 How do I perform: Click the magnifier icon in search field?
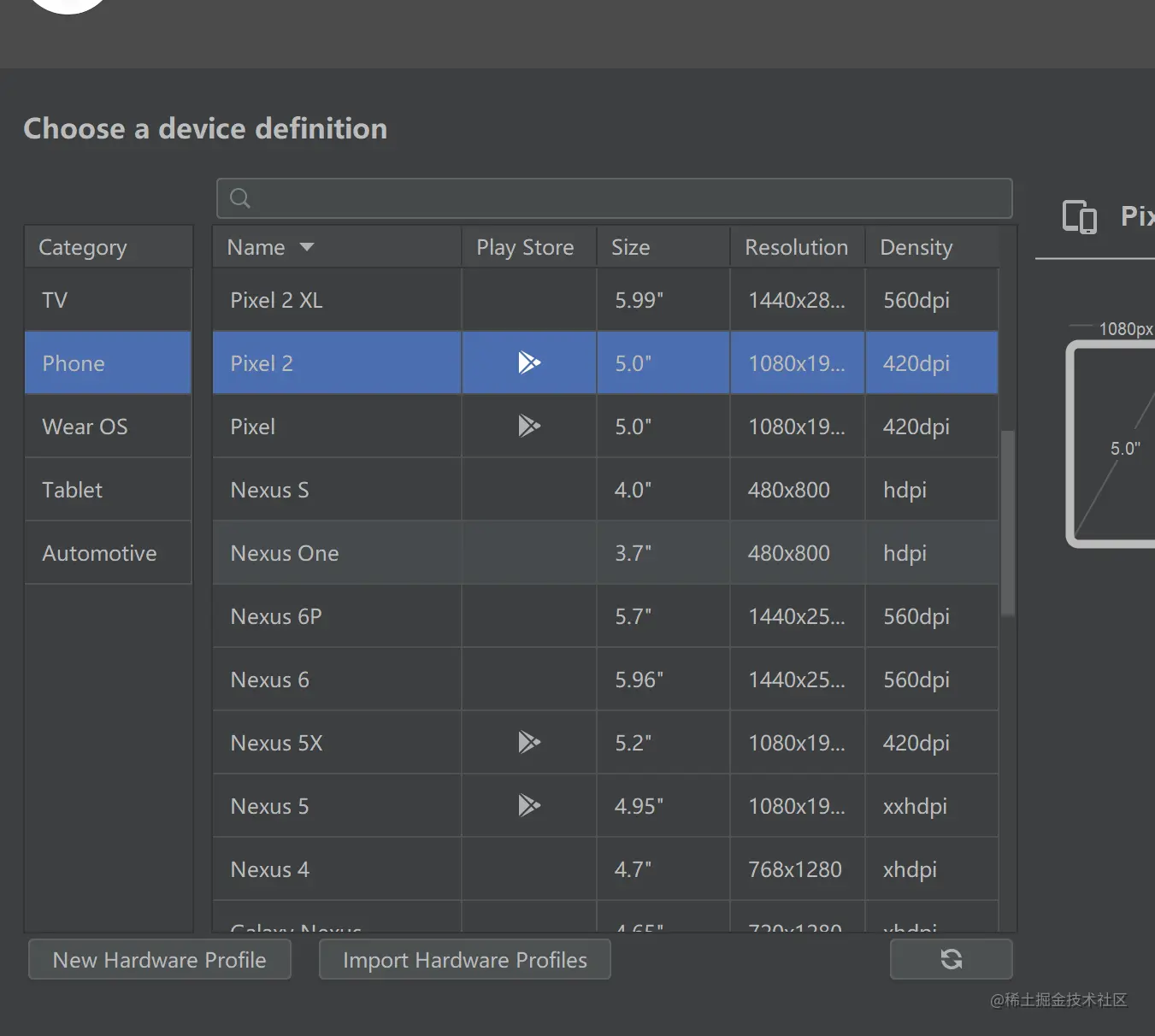pos(240,199)
